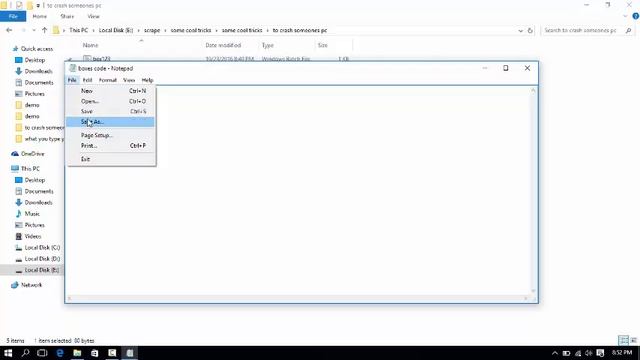The image size is (640, 360).
Task: Open the Notepad Help menu
Action: 147,80
